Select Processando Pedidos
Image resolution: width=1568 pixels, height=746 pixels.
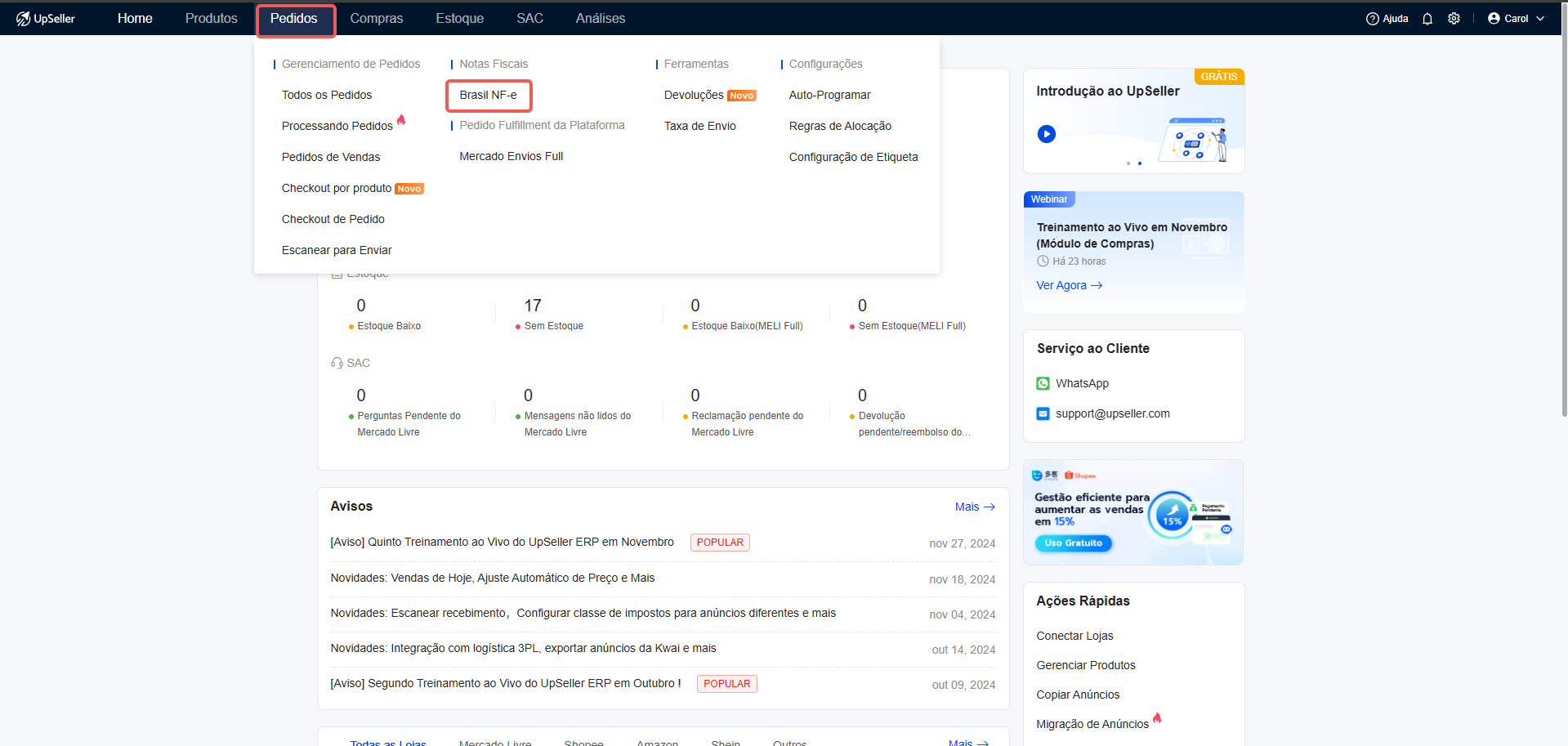click(x=337, y=126)
